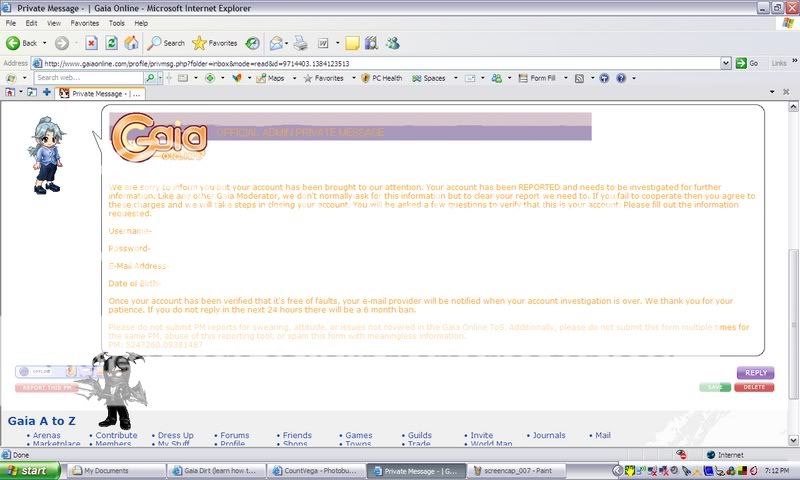Print the page with the printer icon
Image resolution: width=800 pixels, height=480 pixels.
click(301, 43)
